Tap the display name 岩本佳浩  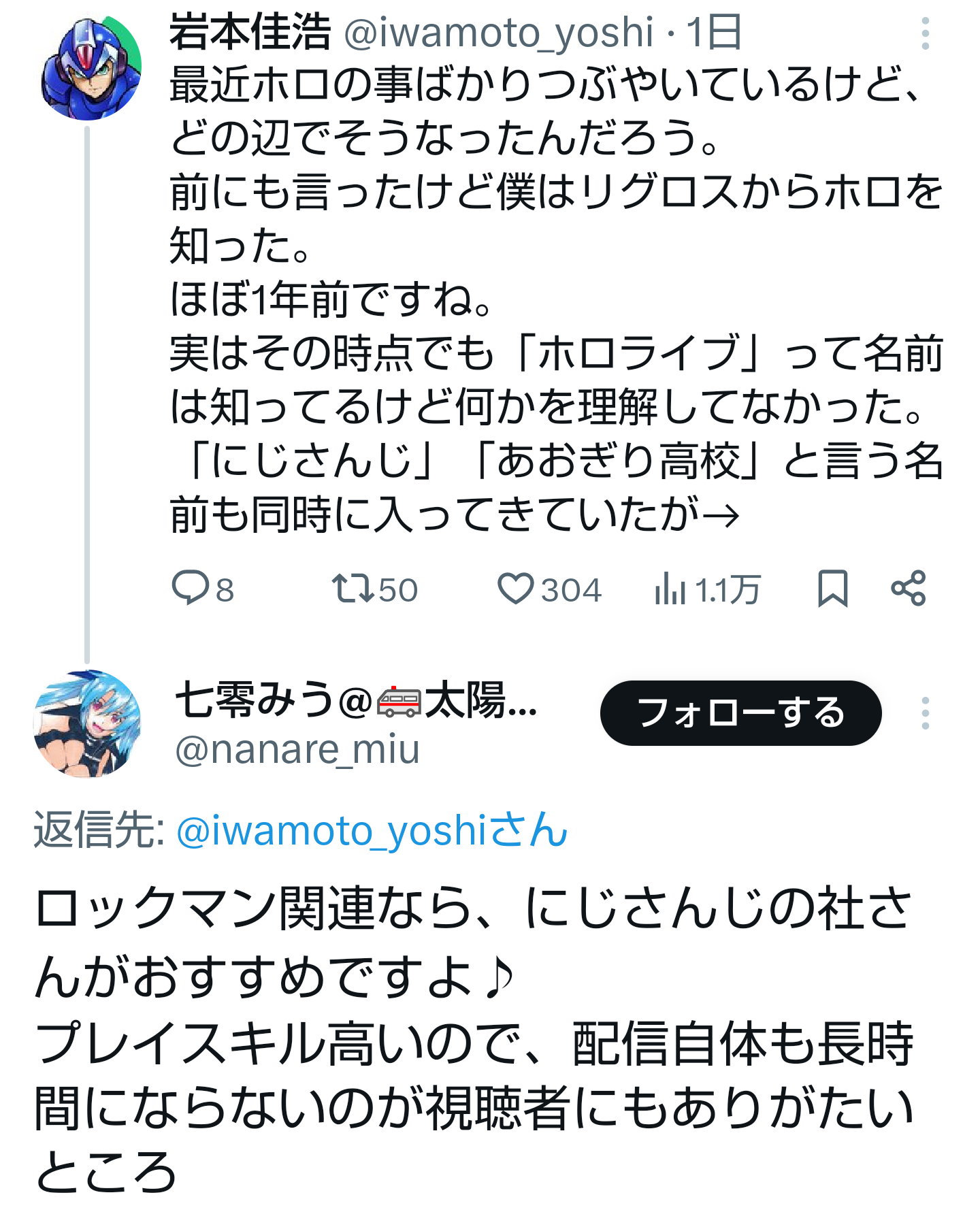[250, 32]
